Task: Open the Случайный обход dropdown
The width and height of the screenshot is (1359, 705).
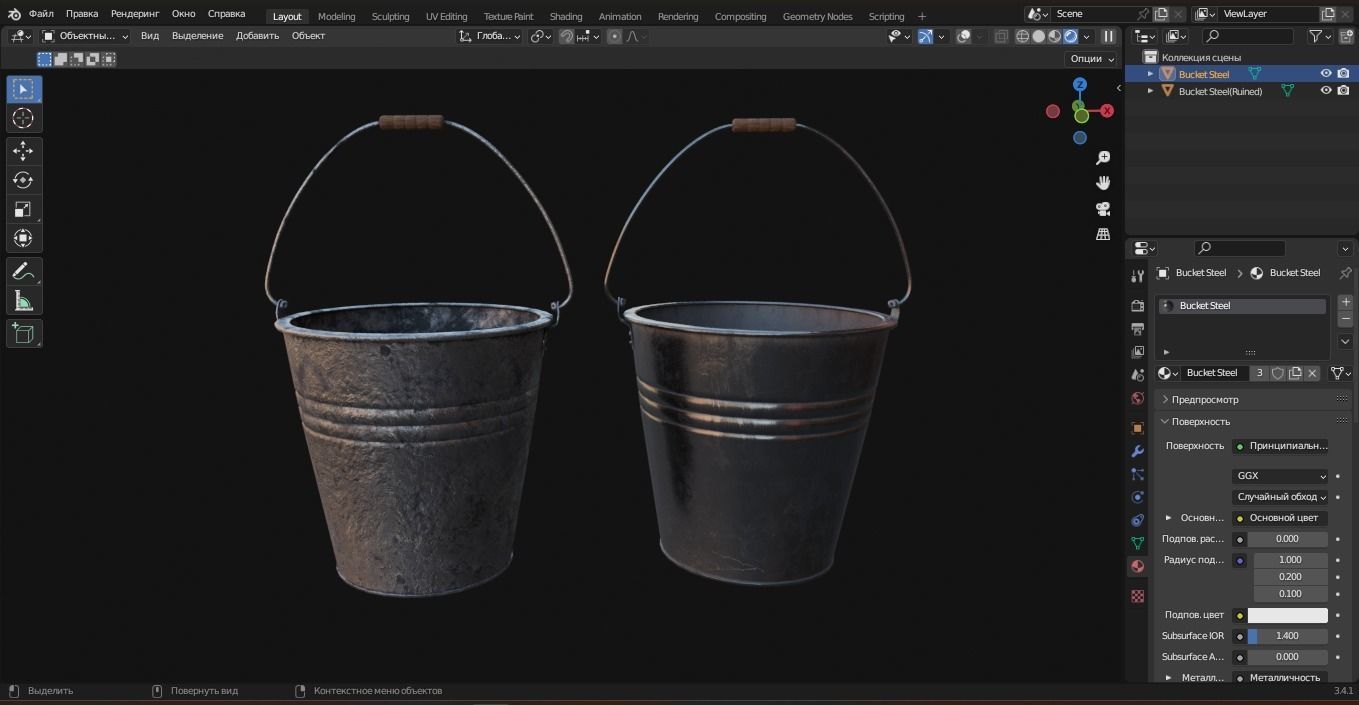Action: tap(1281, 497)
